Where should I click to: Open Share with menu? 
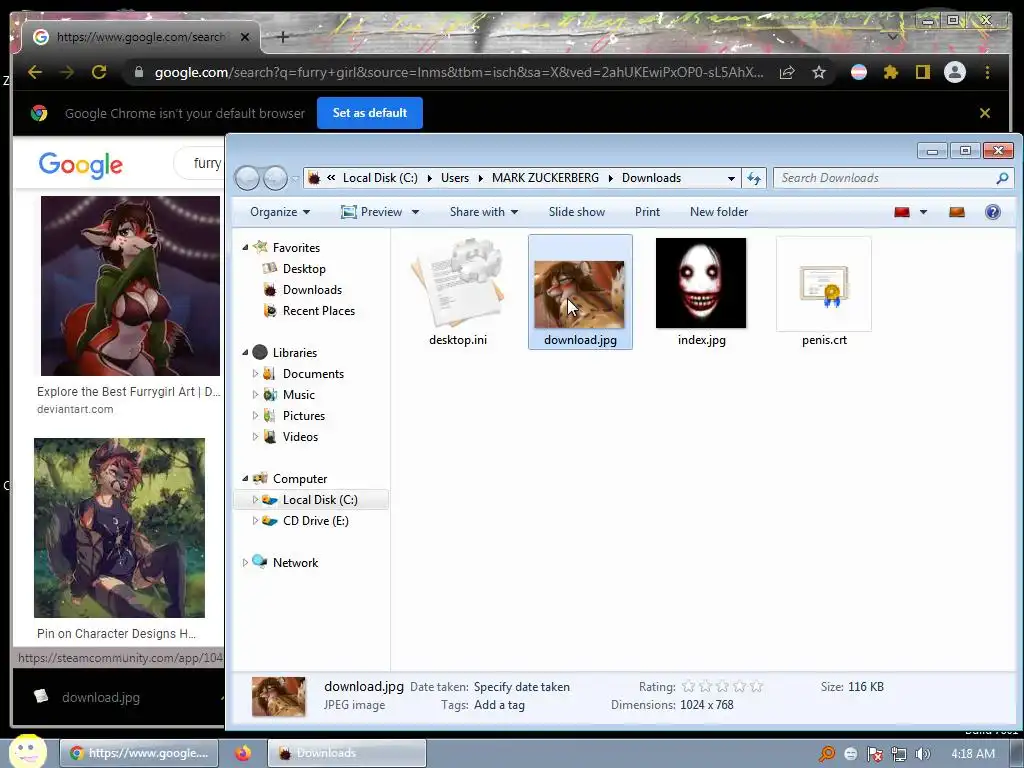point(484,212)
